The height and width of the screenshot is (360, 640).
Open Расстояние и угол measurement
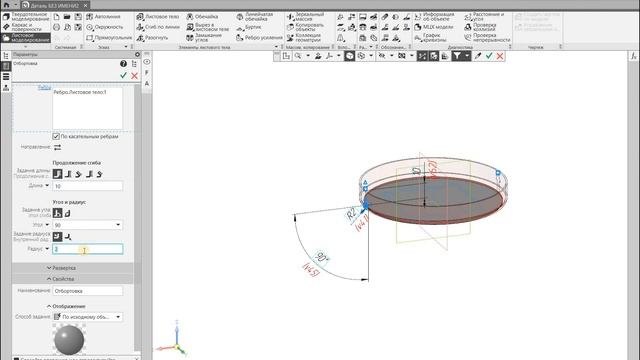point(484,17)
